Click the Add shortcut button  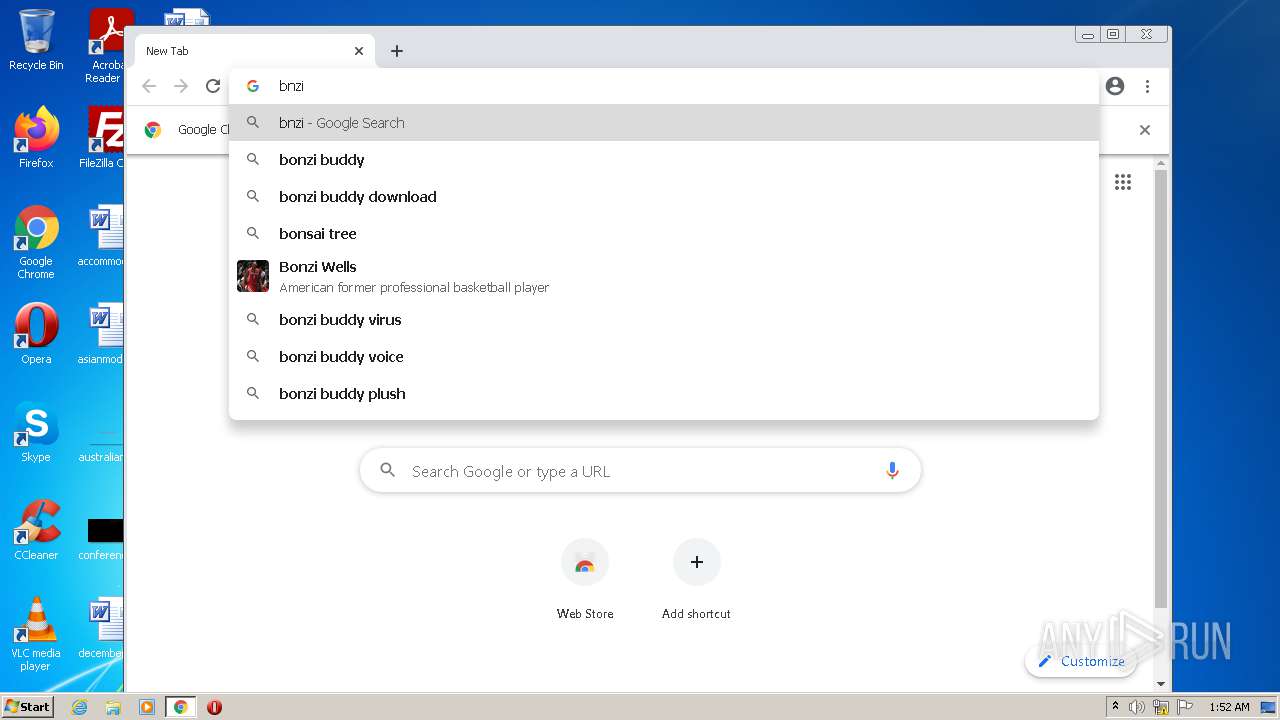click(x=696, y=580)
